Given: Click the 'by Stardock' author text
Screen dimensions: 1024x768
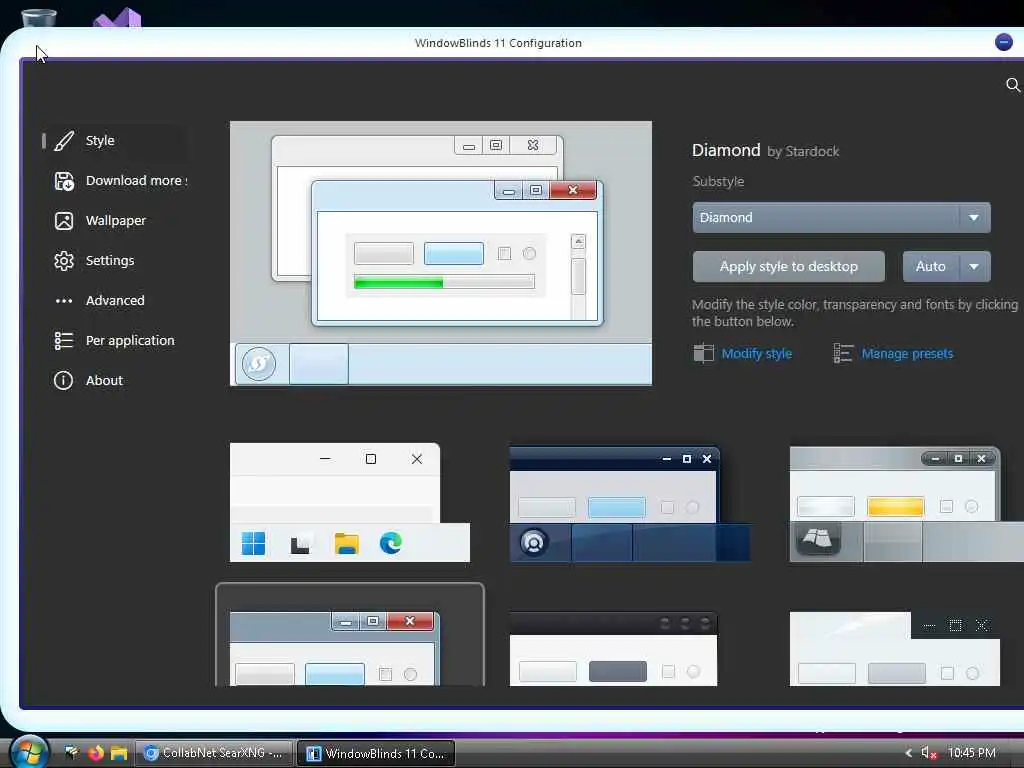Looking at the screenshot, I should pos(803,152).
